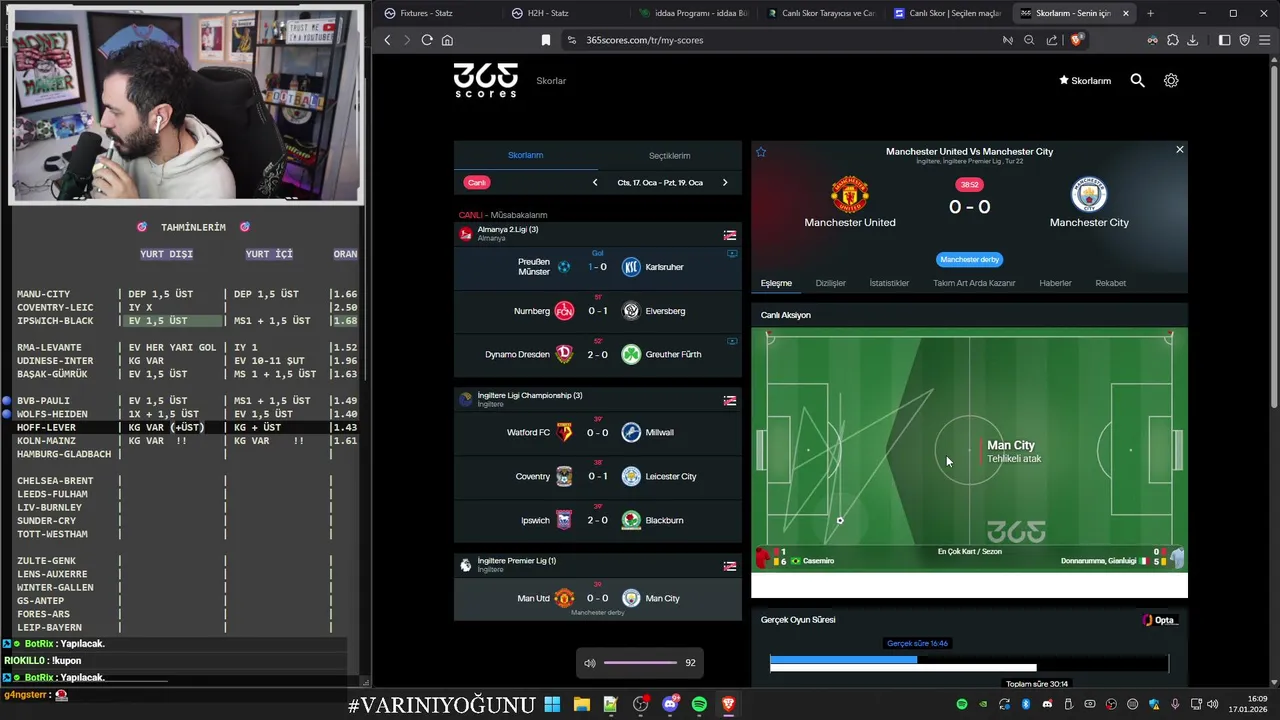This screenshot has width=1280, height=720.
Task: Click the Manchester City crest in match header
Action: coord(1089,194)
